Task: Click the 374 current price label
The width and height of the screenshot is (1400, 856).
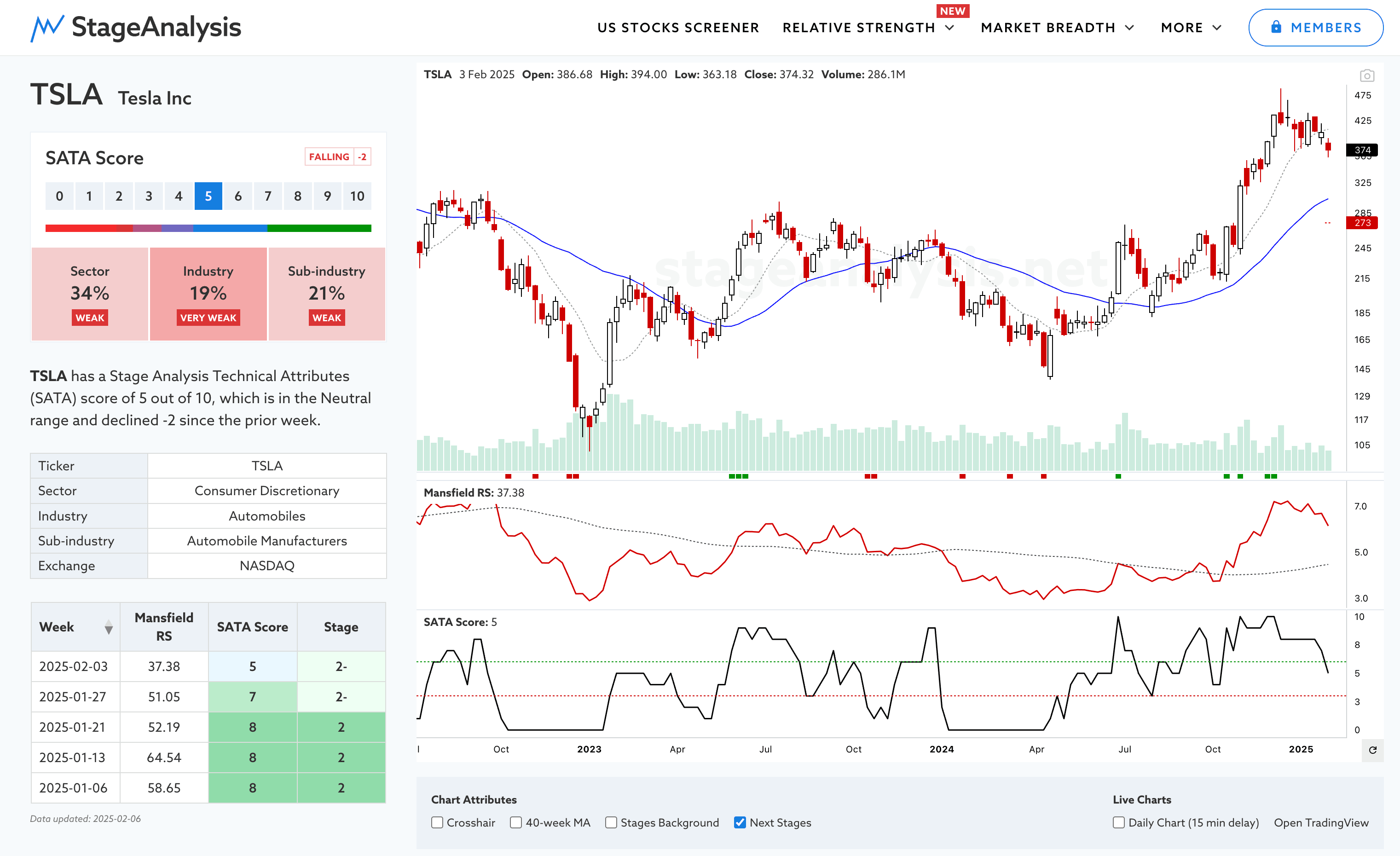Action: coord(1363,150)
